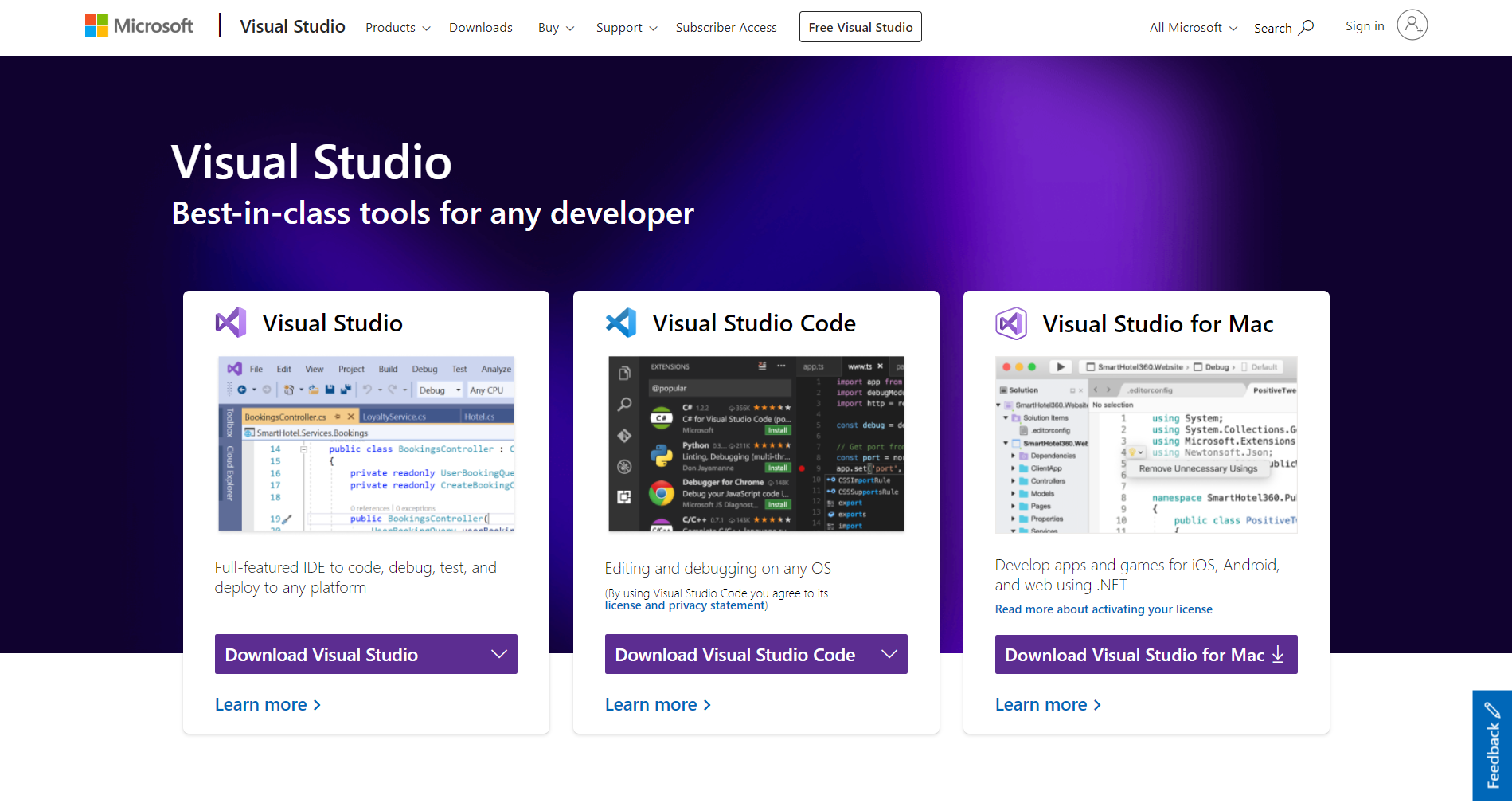Open the Visual Studio for Mac screenshot thumbnail

pyautogui.click(x=1147, y=445)
